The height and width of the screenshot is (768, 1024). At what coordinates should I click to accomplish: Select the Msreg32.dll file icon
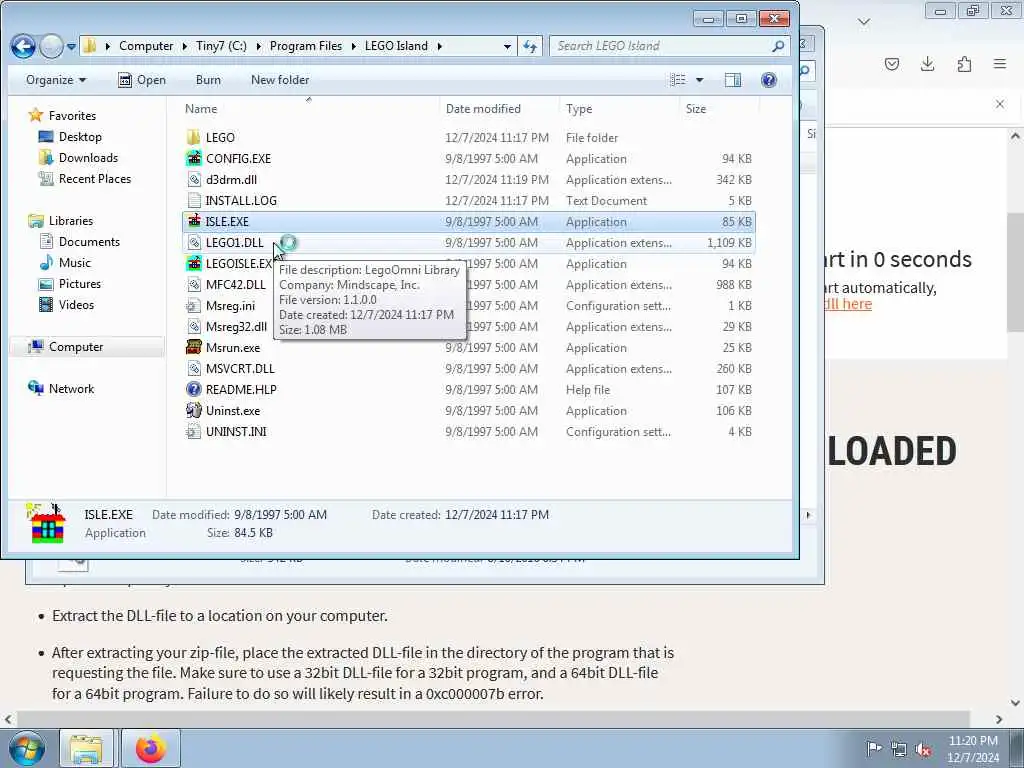(193, 326)
